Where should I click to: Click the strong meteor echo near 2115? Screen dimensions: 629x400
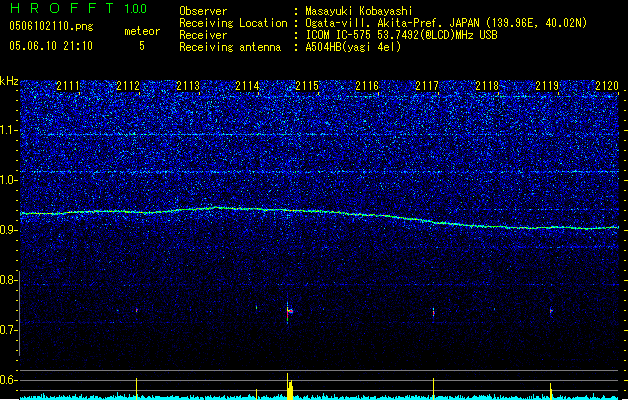(289, 312)
